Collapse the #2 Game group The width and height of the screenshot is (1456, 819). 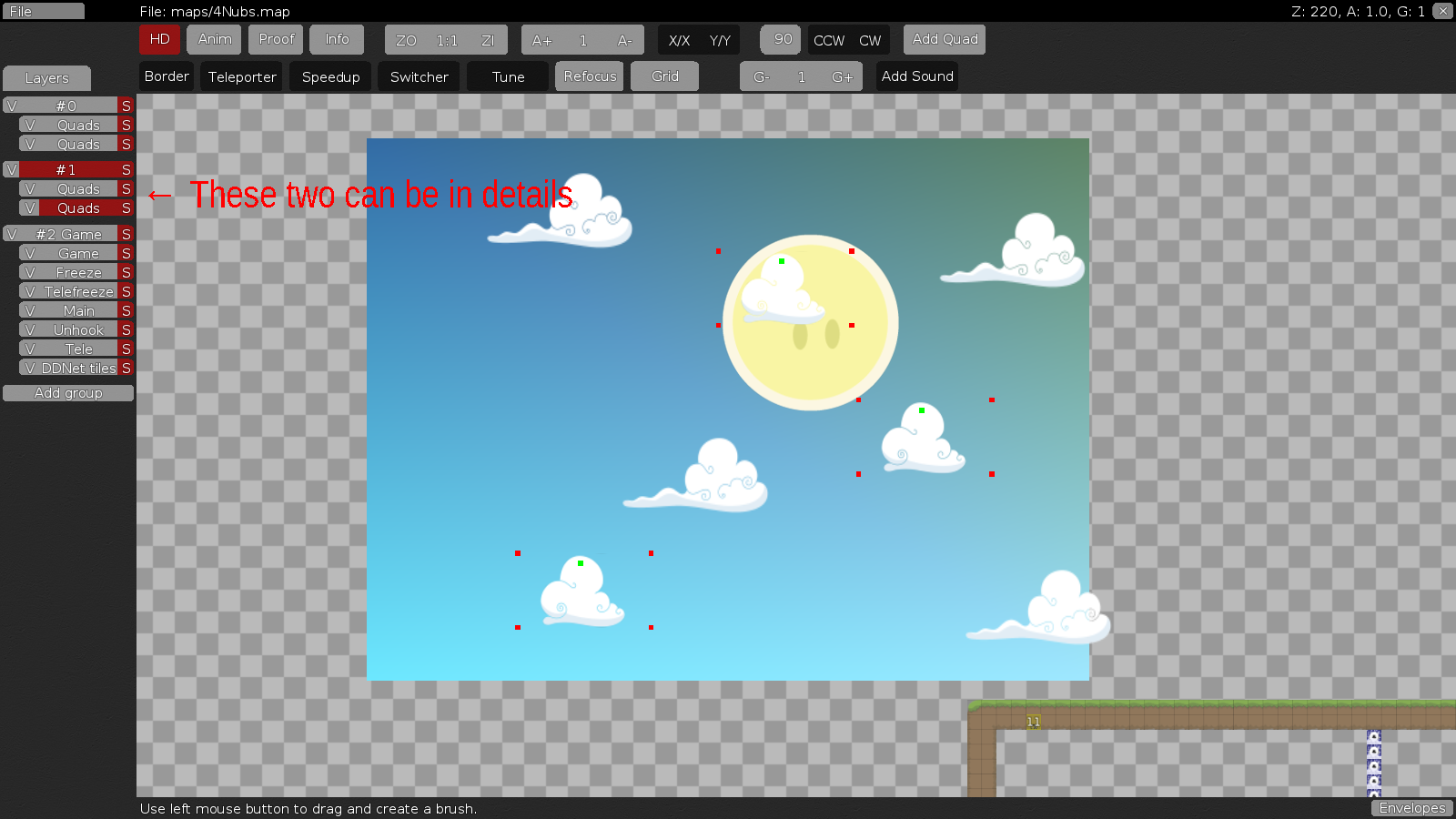pyautogui.click(x=68, y=234)
